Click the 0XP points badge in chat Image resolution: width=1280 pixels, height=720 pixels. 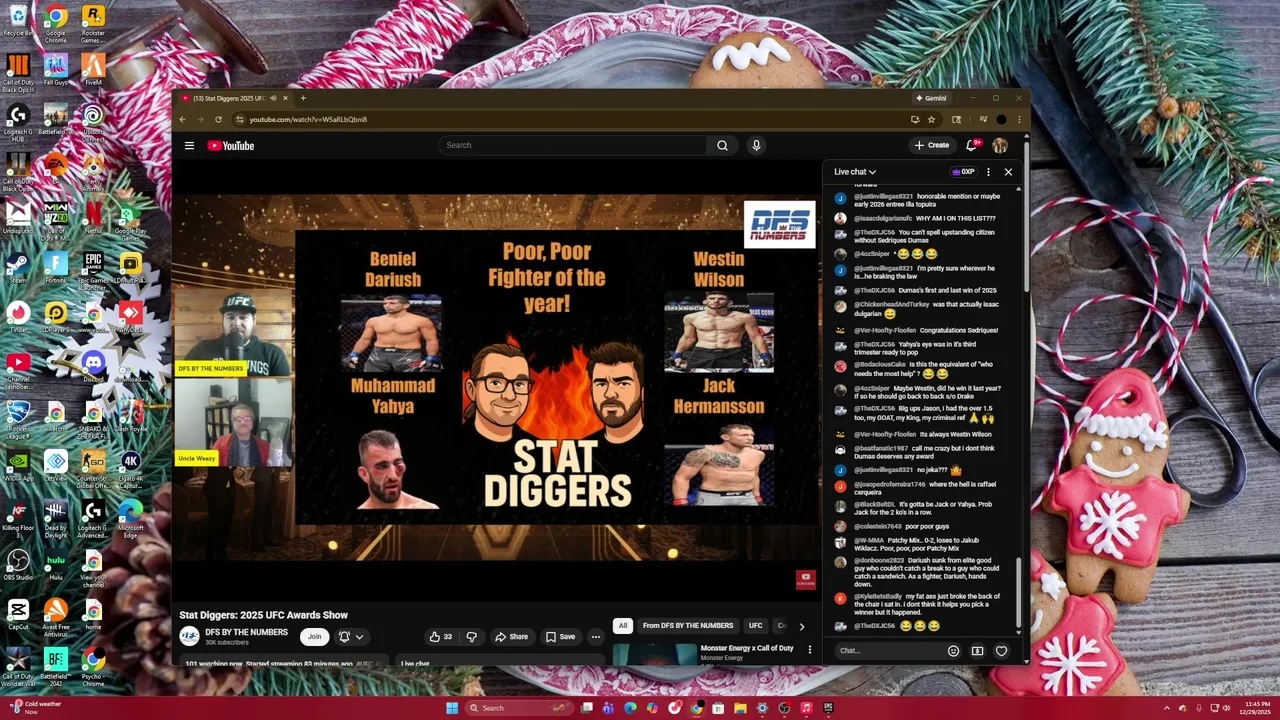[964, 172]
